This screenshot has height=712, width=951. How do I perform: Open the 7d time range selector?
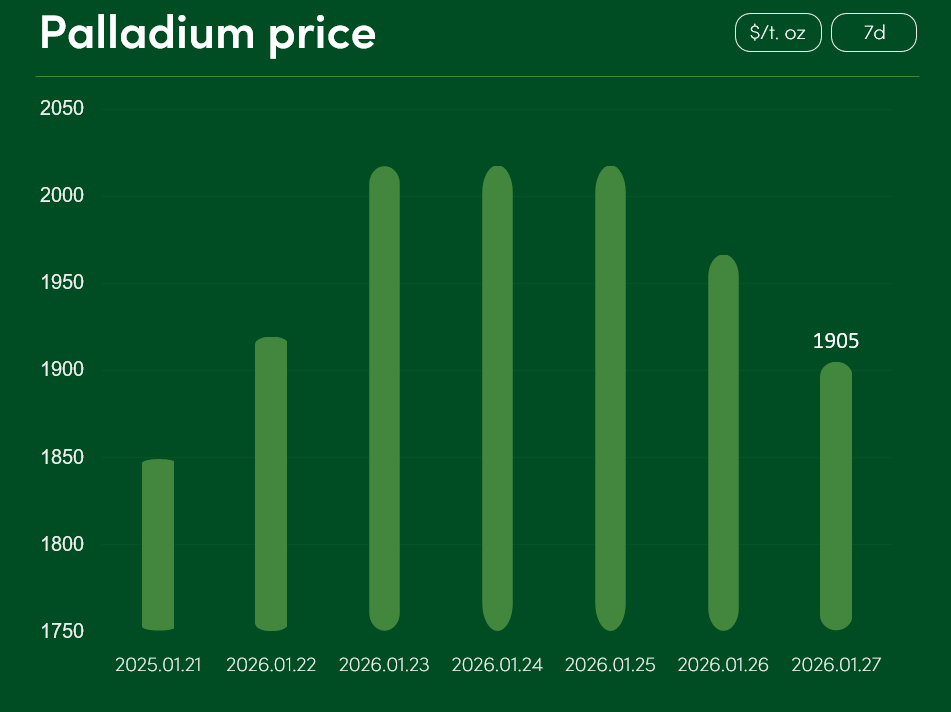coord(873,32)
